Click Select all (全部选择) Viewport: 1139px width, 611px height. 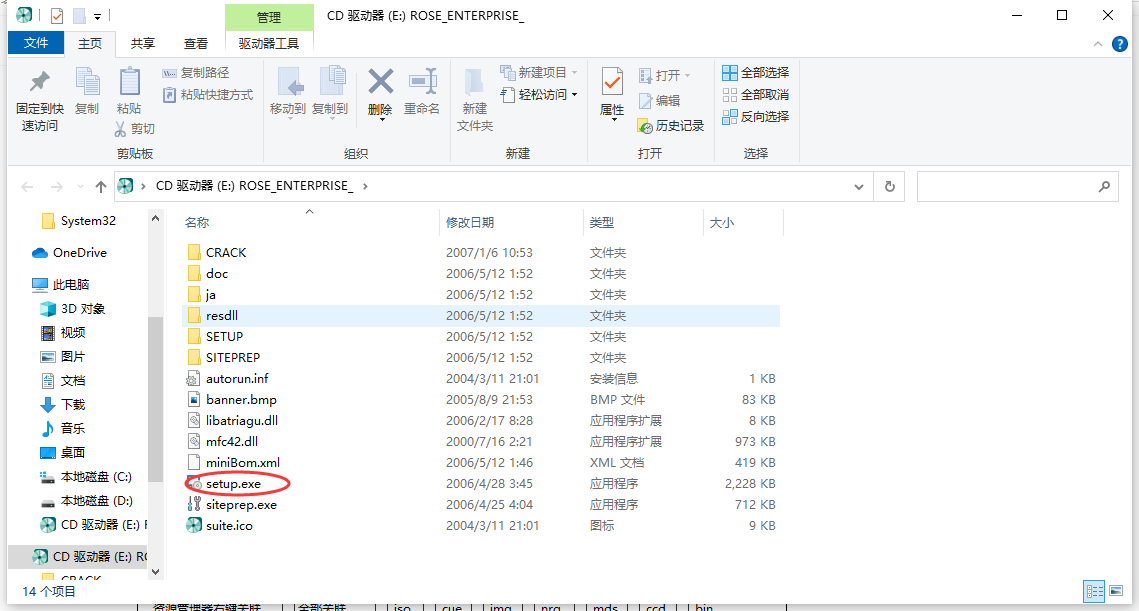pyautogui.click(x=755, y=73)
